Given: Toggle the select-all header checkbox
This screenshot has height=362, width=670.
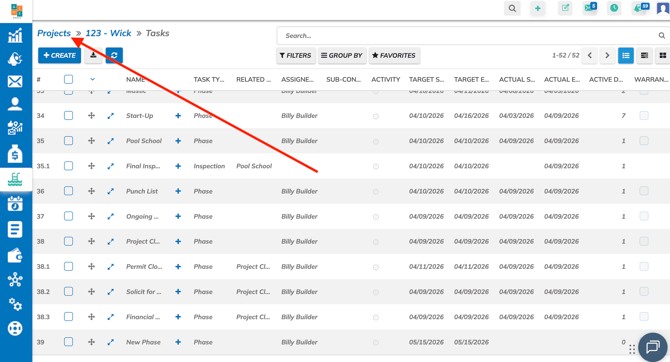Looking at the screenshot, I should (x=68, y=79).
